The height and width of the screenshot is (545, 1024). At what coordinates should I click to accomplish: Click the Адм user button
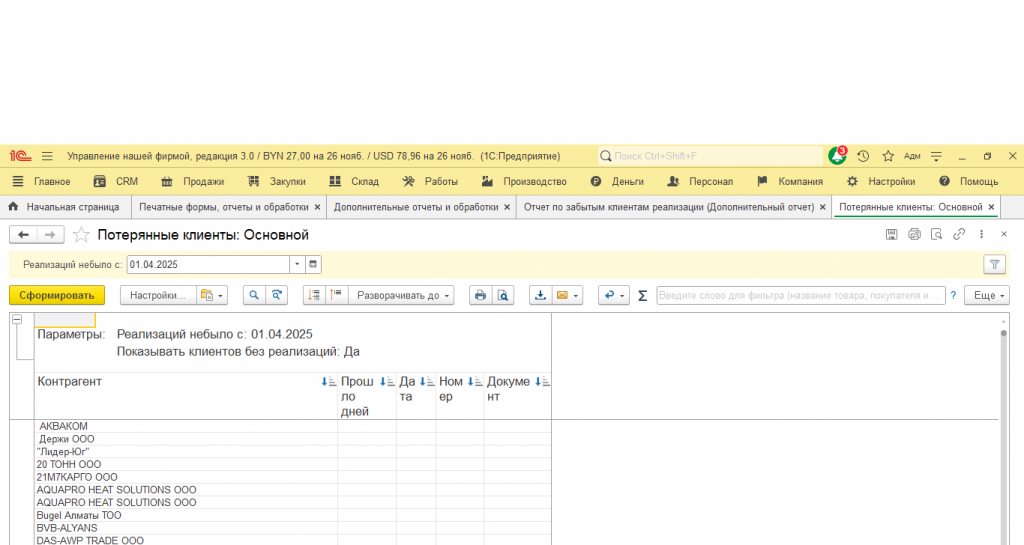point(912,156)
